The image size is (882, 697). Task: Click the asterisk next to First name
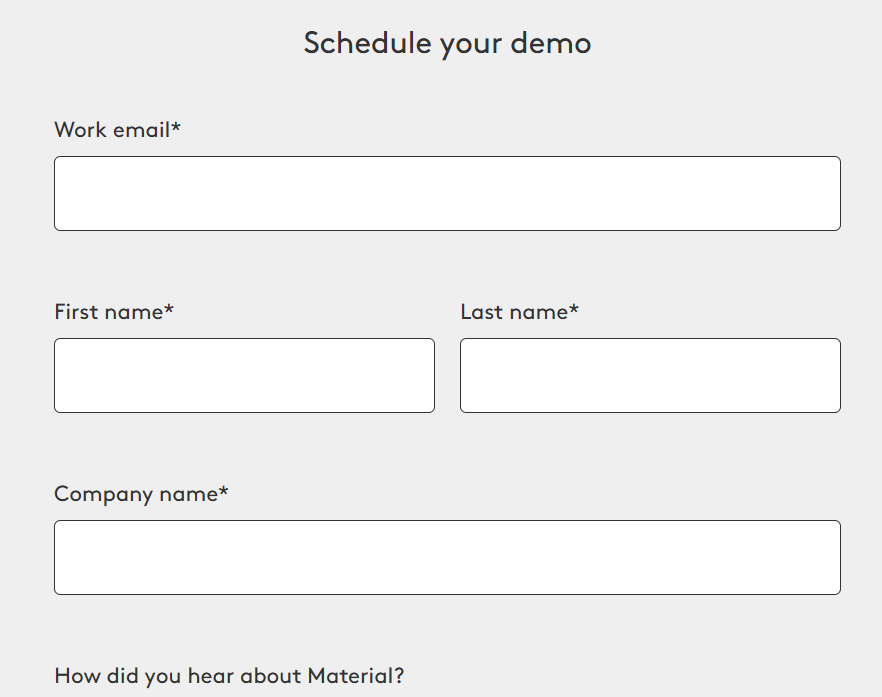pyautogui.click(x=168, y=310)
